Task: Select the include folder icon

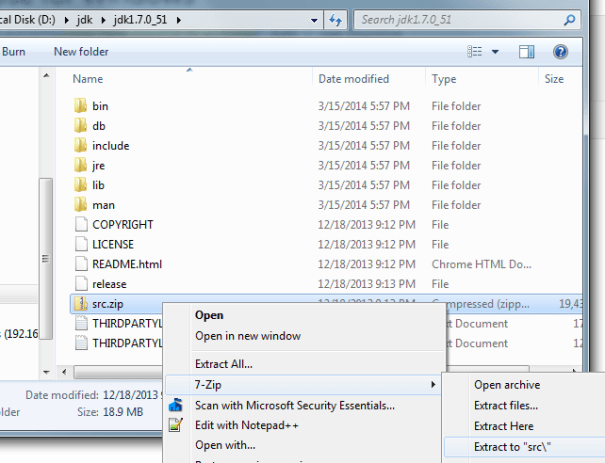Action: point(81,145)
